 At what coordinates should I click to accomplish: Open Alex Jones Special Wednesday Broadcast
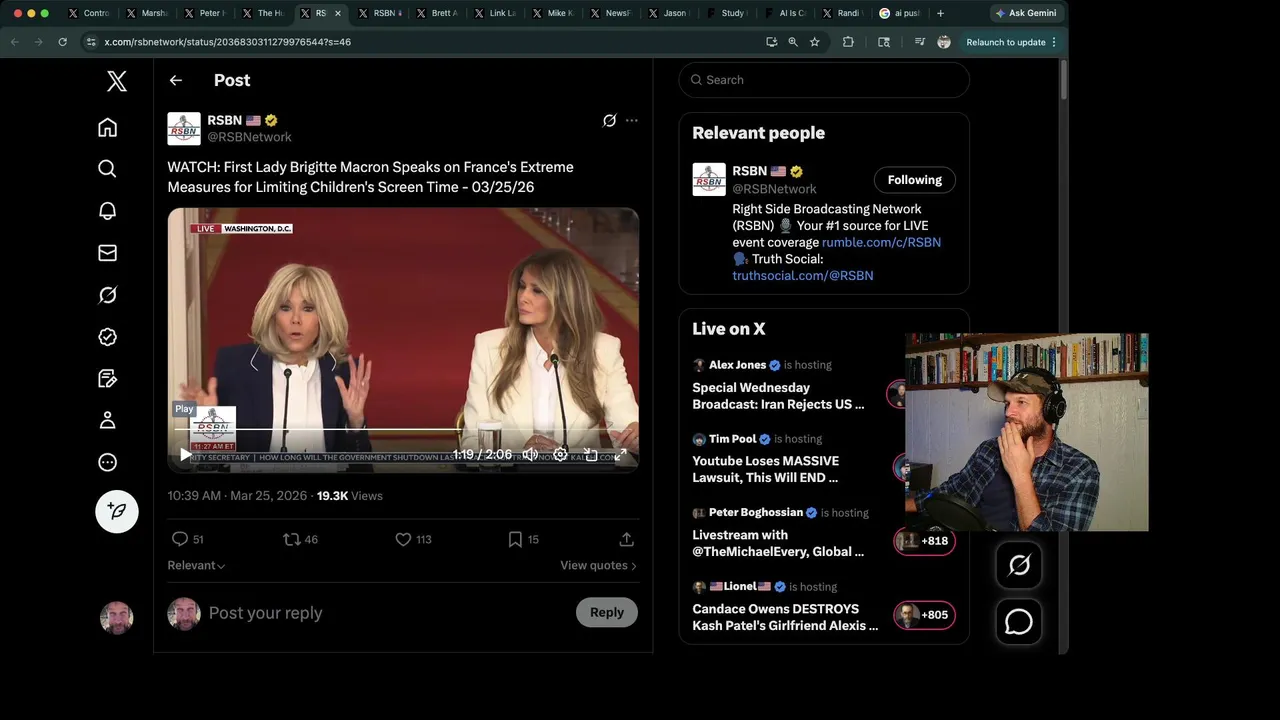(779, 396)
